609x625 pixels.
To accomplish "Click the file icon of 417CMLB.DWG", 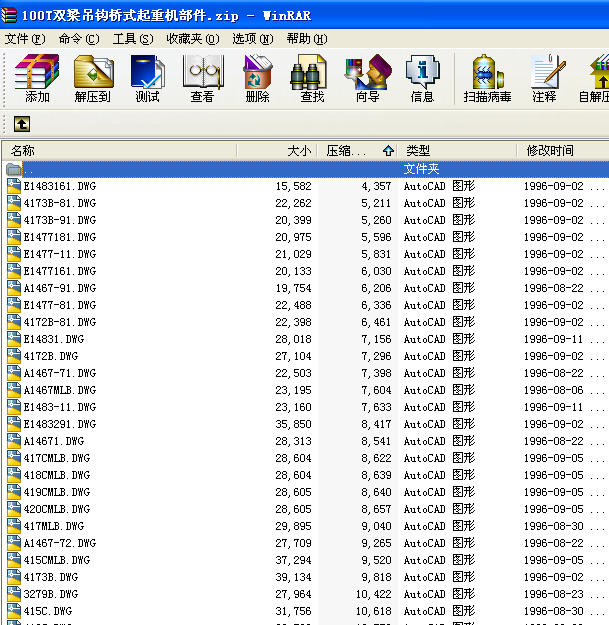I will pyautogui.click(x=14, y=458).
